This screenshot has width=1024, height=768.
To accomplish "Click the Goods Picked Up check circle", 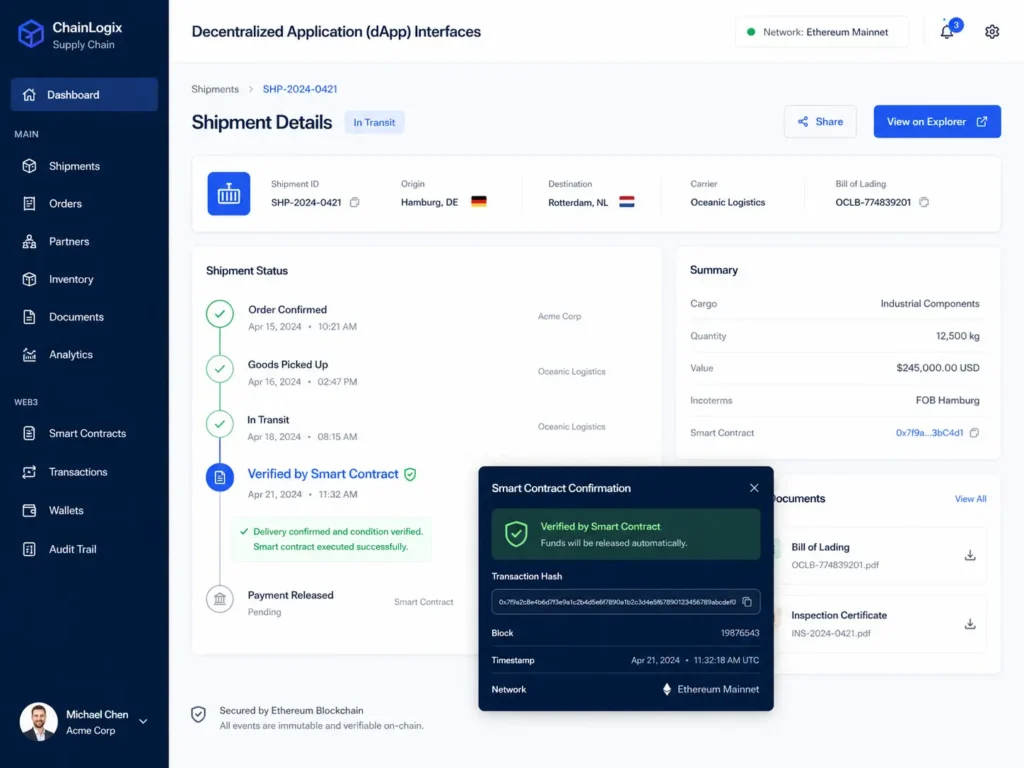I will coord(220,369).
